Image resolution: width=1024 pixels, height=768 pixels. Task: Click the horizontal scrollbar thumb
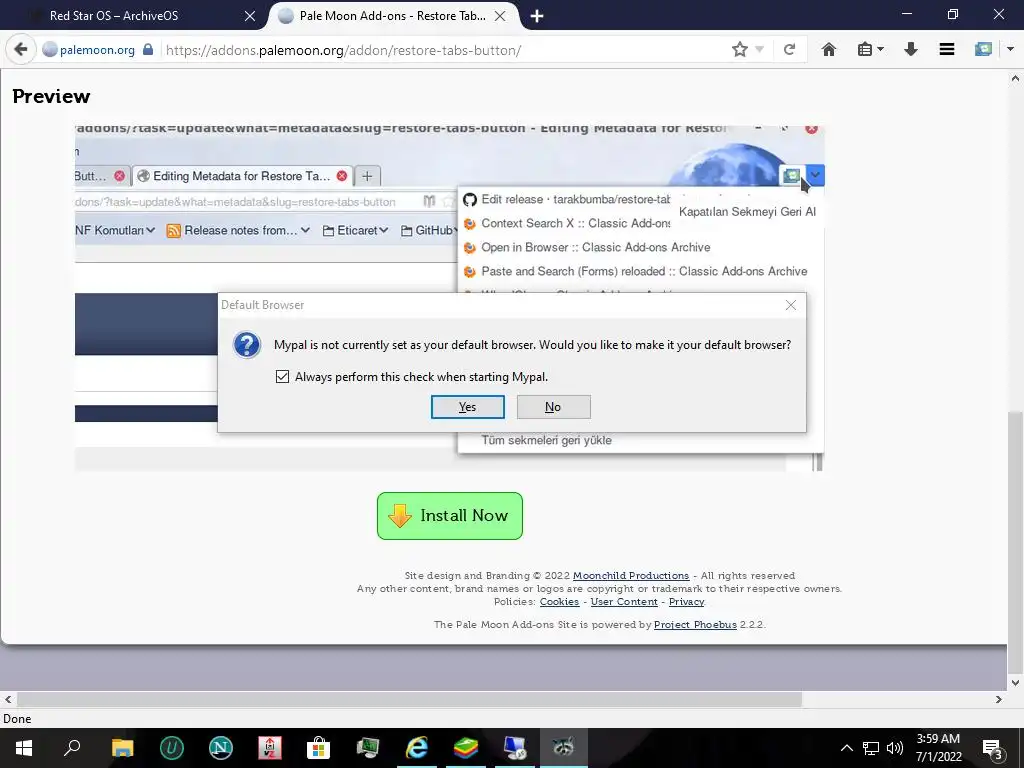[x=409, y=699]
